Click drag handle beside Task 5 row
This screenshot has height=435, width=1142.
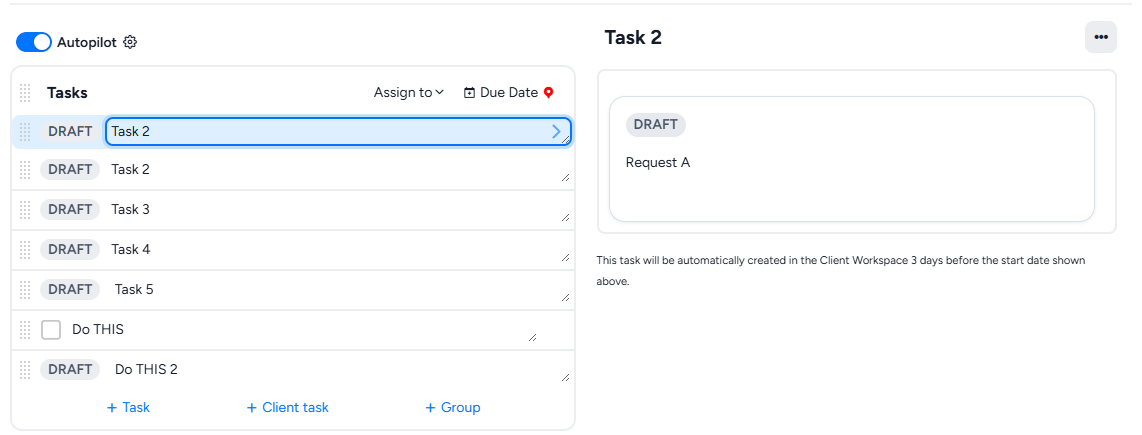tap(26, 290)
